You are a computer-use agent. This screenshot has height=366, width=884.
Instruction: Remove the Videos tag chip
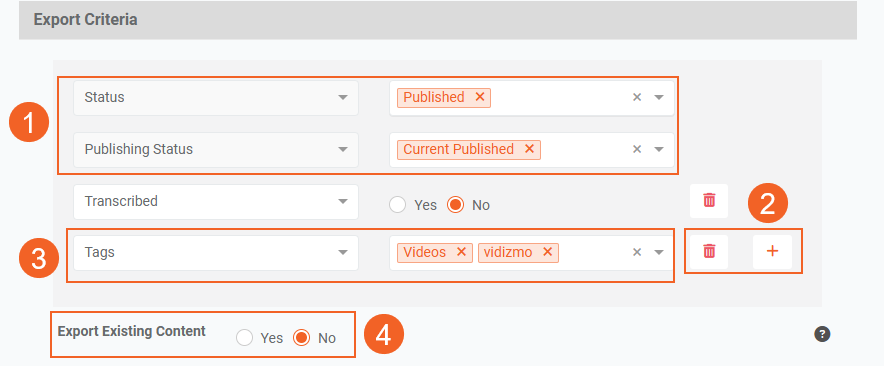pyautogui.click(x=461, y=252)
